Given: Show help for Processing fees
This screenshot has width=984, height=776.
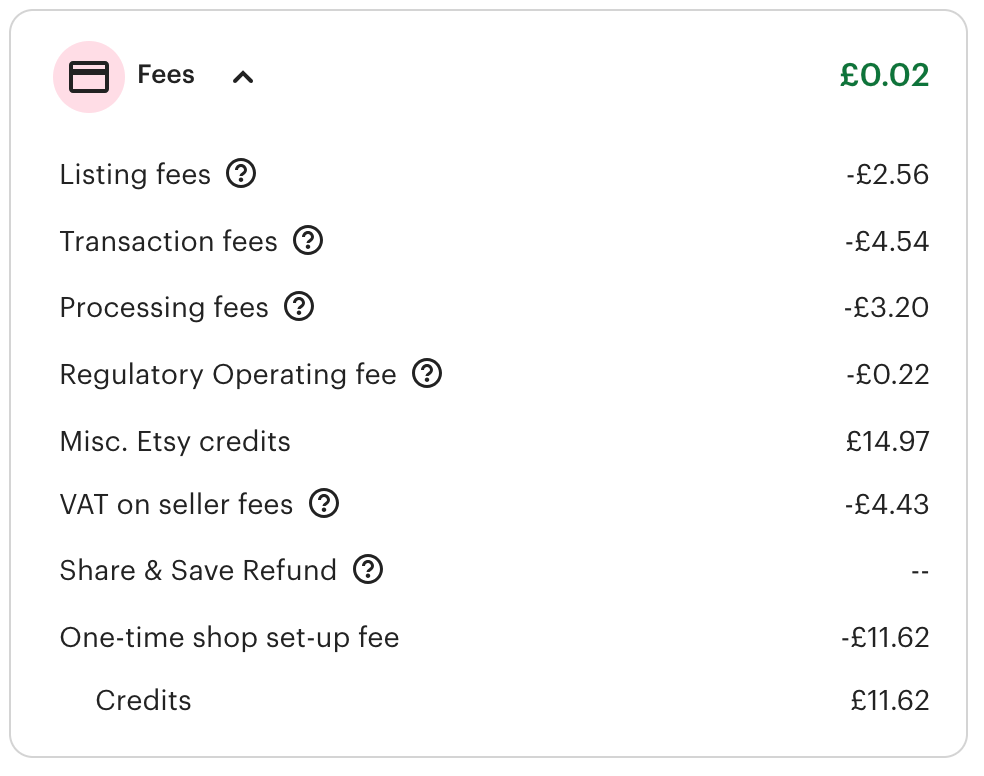Looking at the screenshot, I should click(x=299, y=307).
